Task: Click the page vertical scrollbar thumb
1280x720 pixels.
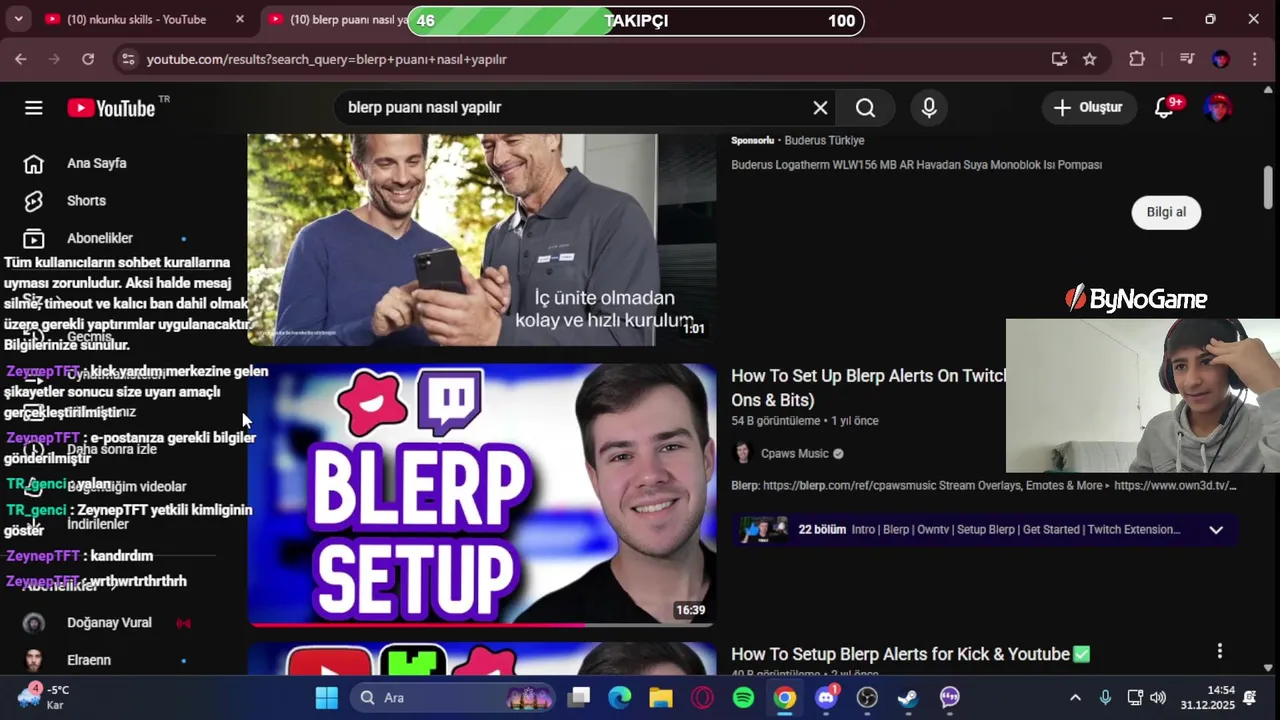Action: click(x=1268, y=188)
